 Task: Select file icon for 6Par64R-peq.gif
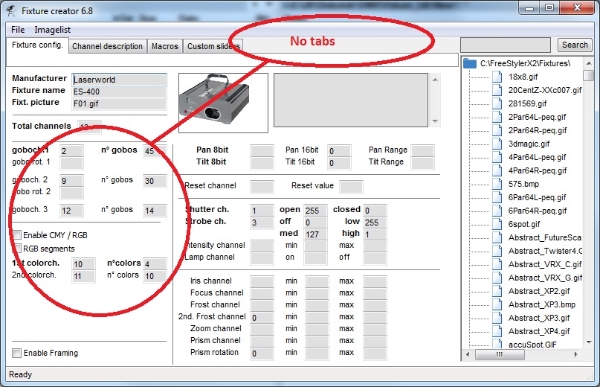[497, 211]
